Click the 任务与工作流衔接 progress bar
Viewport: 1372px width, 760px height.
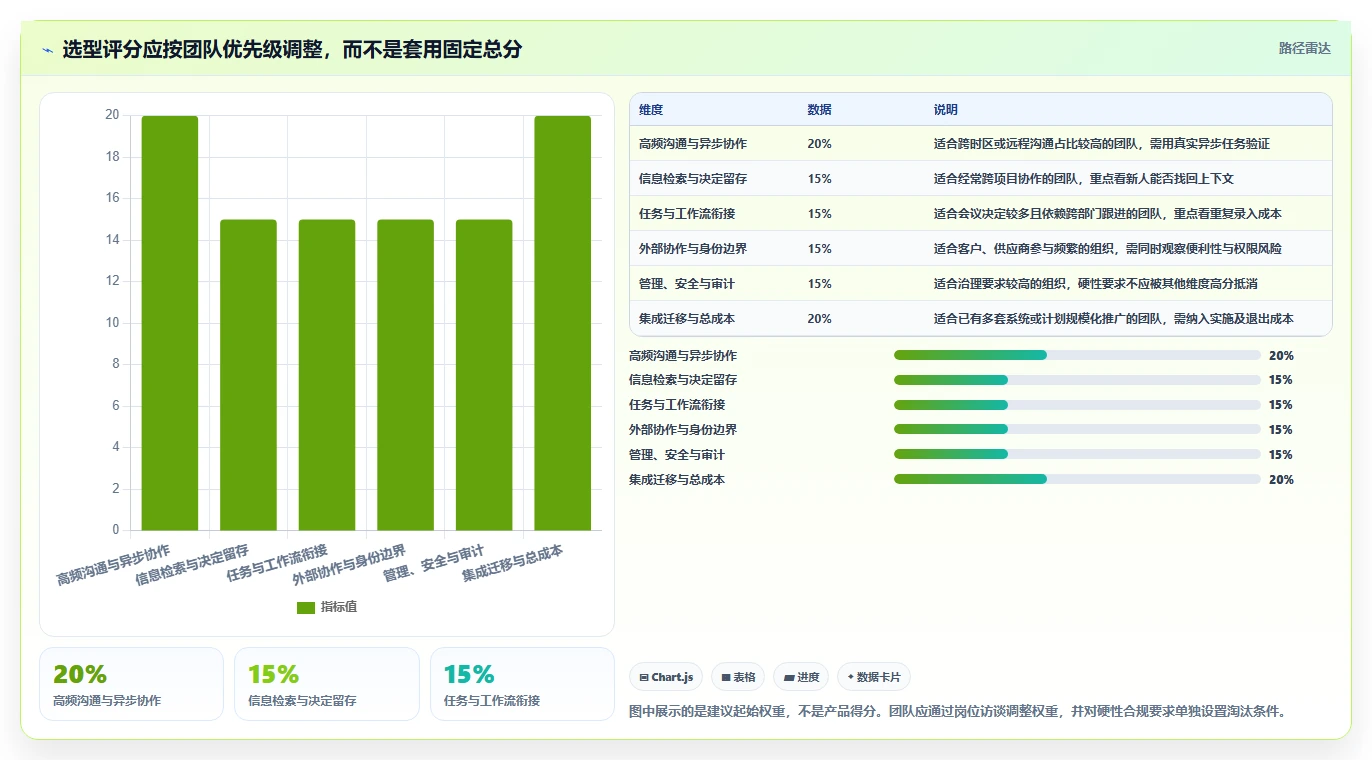point(1077,405)
